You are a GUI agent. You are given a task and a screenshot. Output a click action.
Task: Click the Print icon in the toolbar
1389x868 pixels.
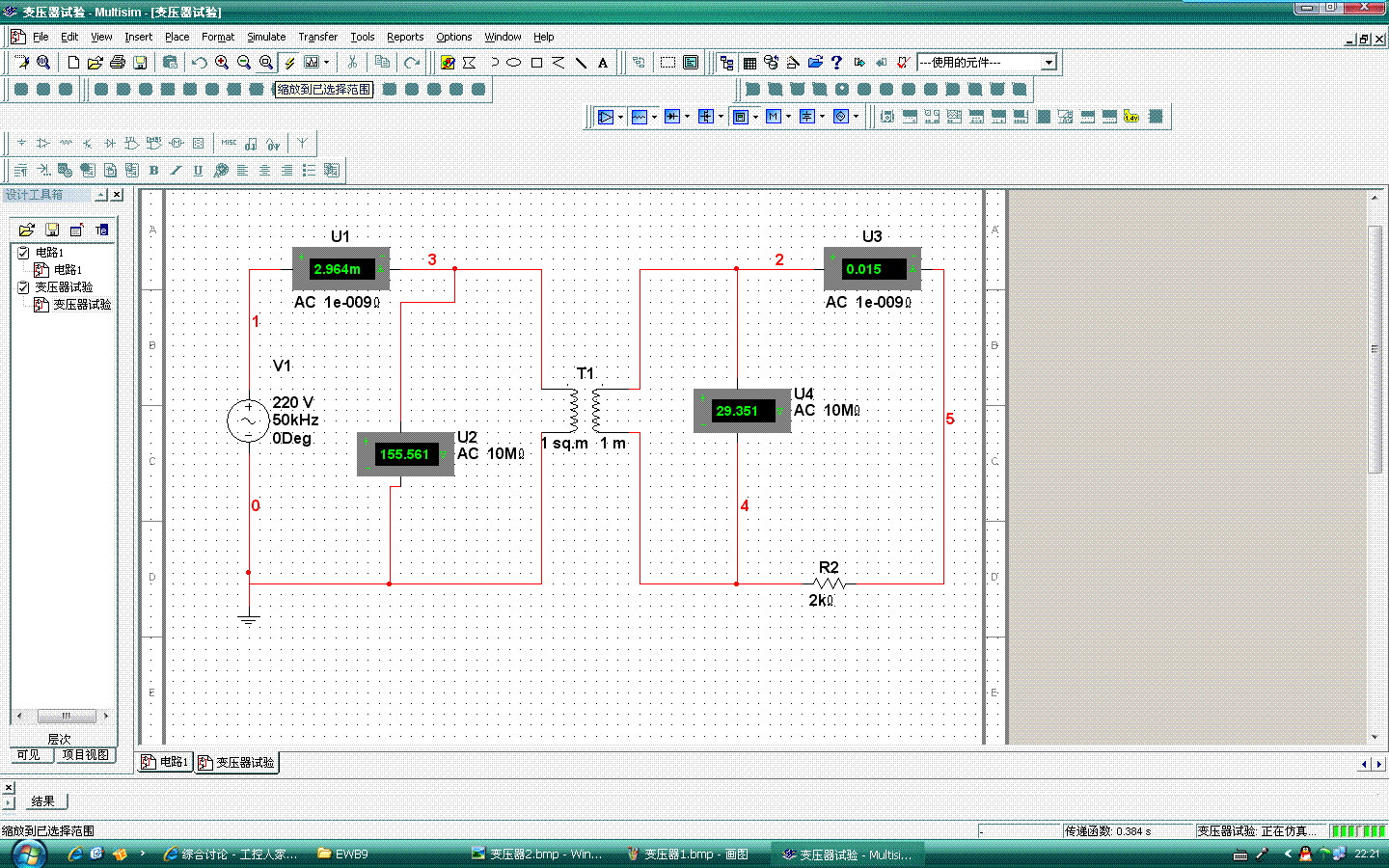point(118,63)
